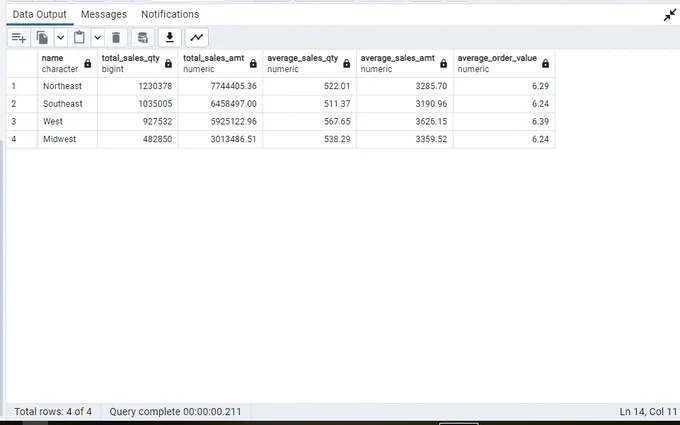Click the cell with value 6.29

(x=504, y=86)
